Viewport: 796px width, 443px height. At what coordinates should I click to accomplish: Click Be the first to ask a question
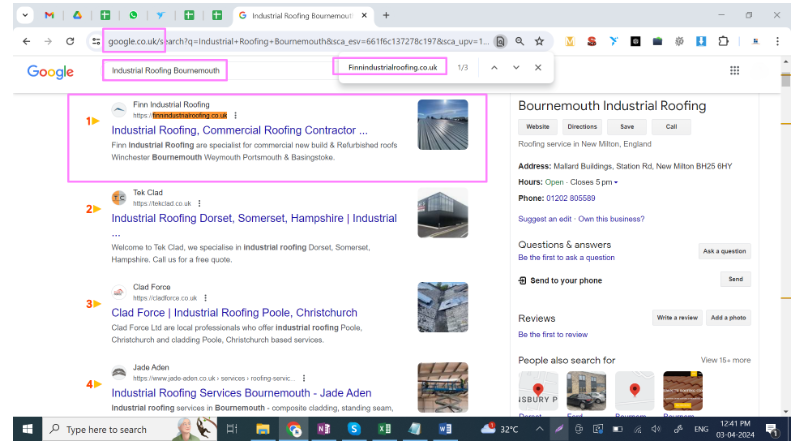(x=566, y=257)
